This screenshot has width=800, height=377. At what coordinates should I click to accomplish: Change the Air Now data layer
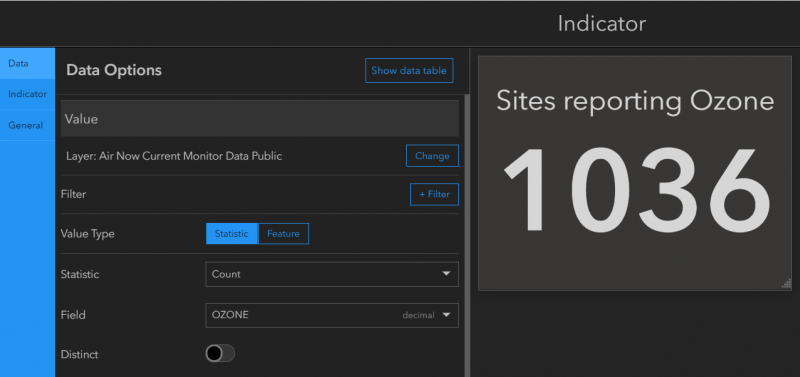pyautogui.click(x=432, y=156)
